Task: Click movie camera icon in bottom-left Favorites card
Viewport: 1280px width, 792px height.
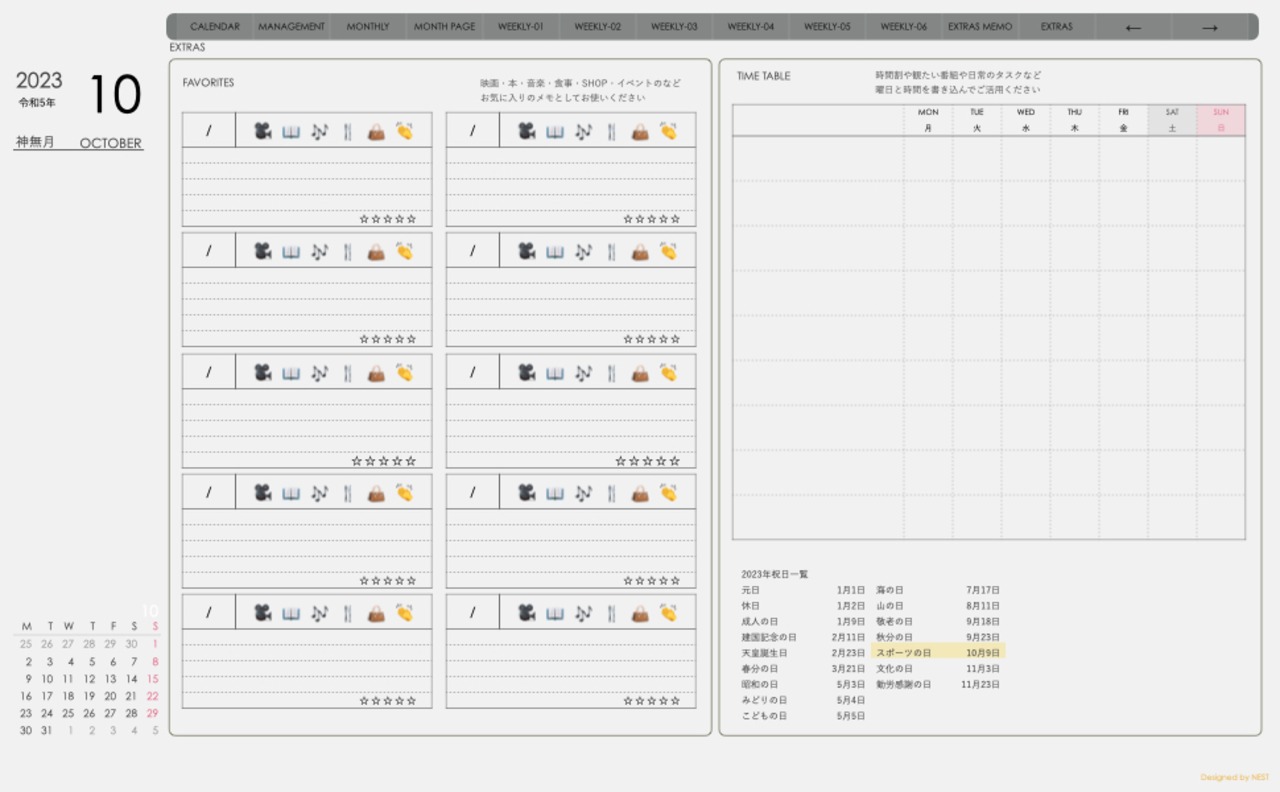Action: pyautogui.click(x=263, y=613)
